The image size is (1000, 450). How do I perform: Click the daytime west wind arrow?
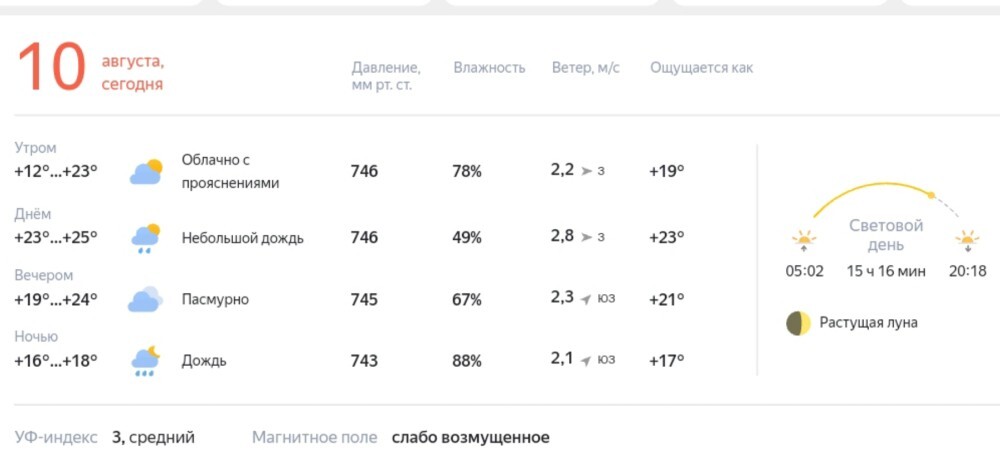587,237
